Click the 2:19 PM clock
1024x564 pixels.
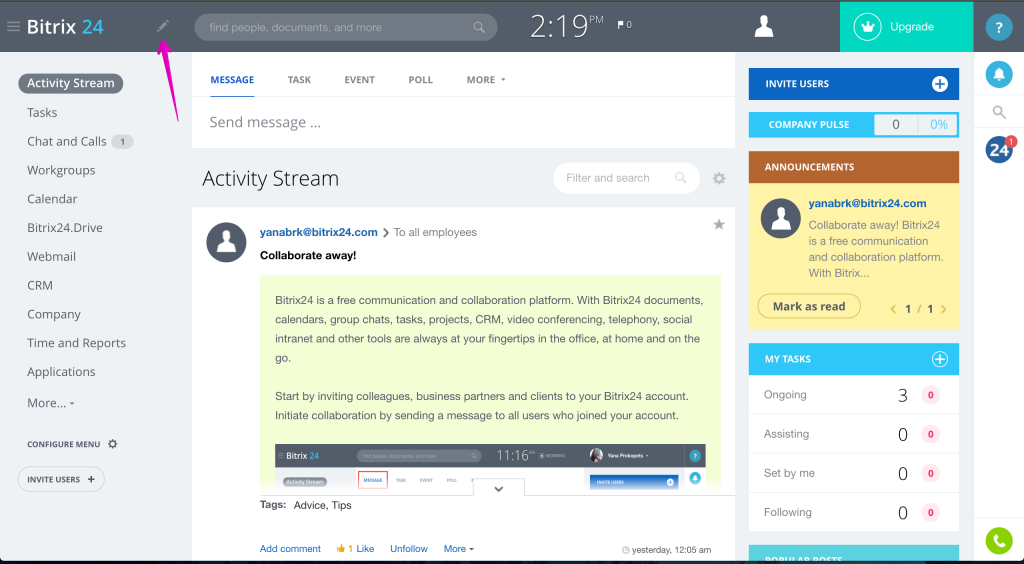tap(566, 27)
